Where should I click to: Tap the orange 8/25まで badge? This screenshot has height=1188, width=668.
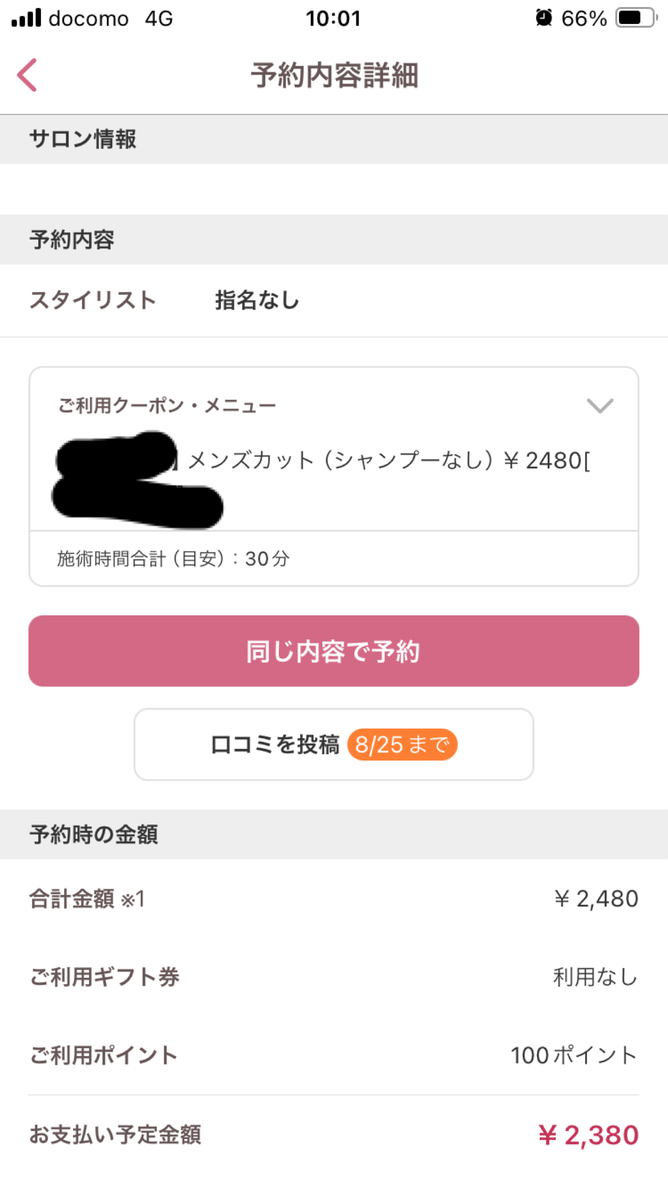point(402,745)
